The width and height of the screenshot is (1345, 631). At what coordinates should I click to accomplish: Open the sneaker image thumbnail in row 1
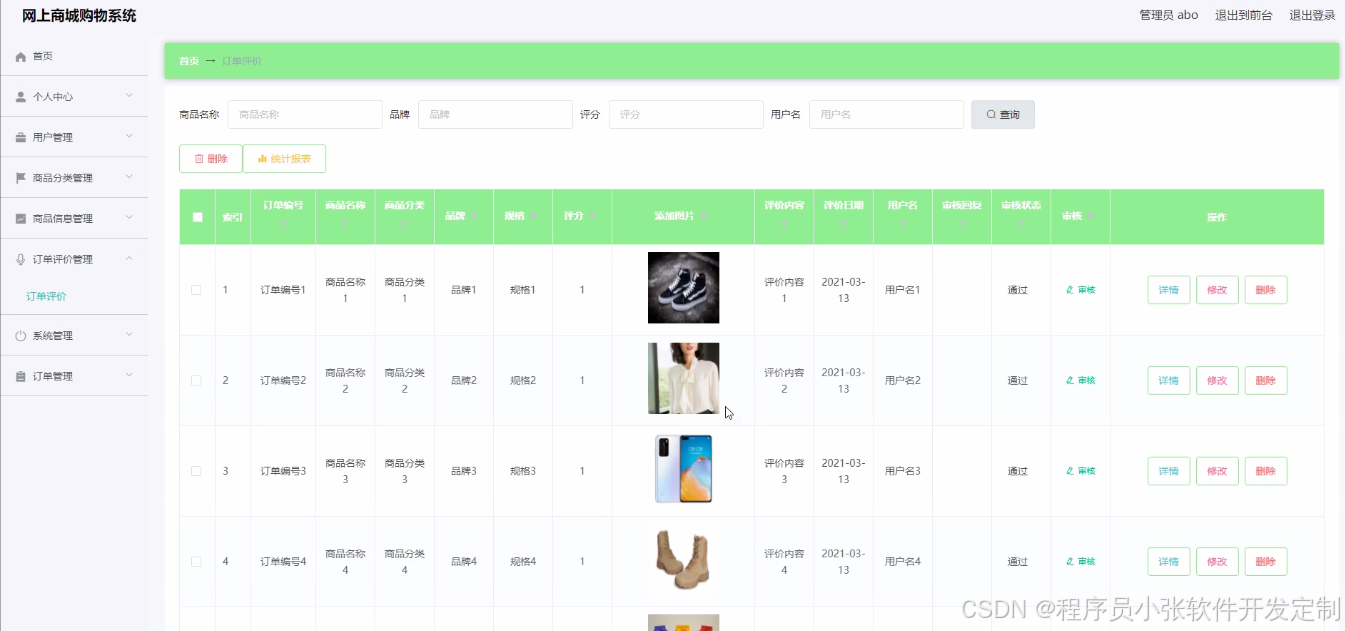click(683, 288)
